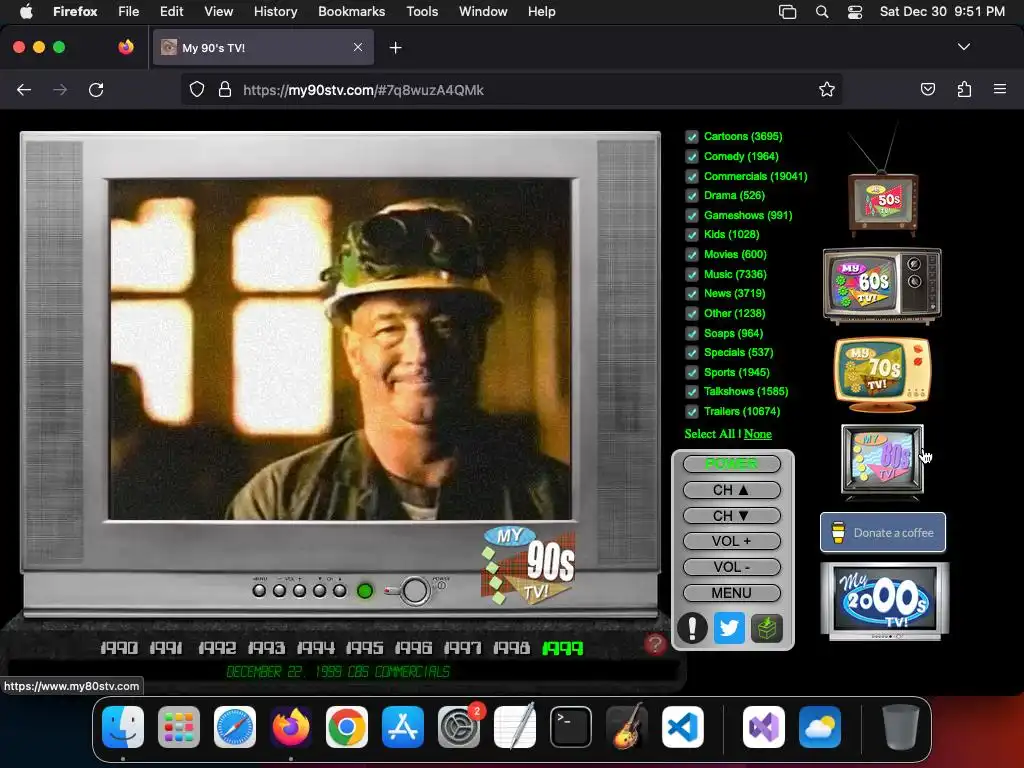
Task: Open Launchpad from the dock
Action: coord(179,727)
